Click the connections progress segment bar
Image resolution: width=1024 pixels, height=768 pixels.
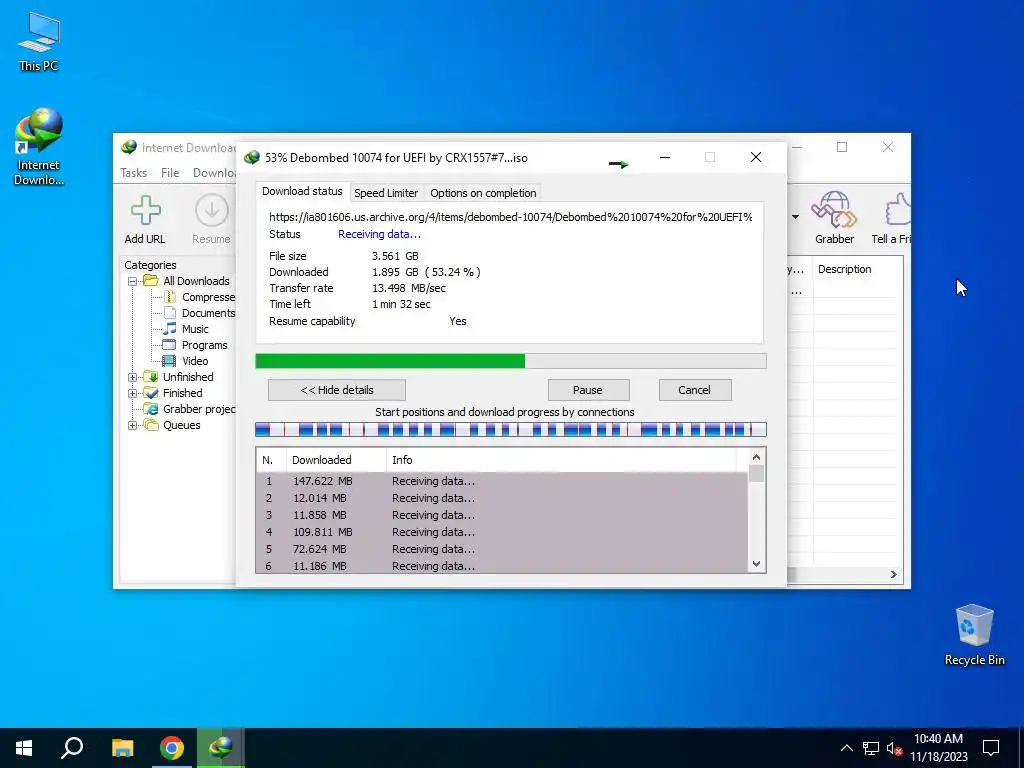511,429
